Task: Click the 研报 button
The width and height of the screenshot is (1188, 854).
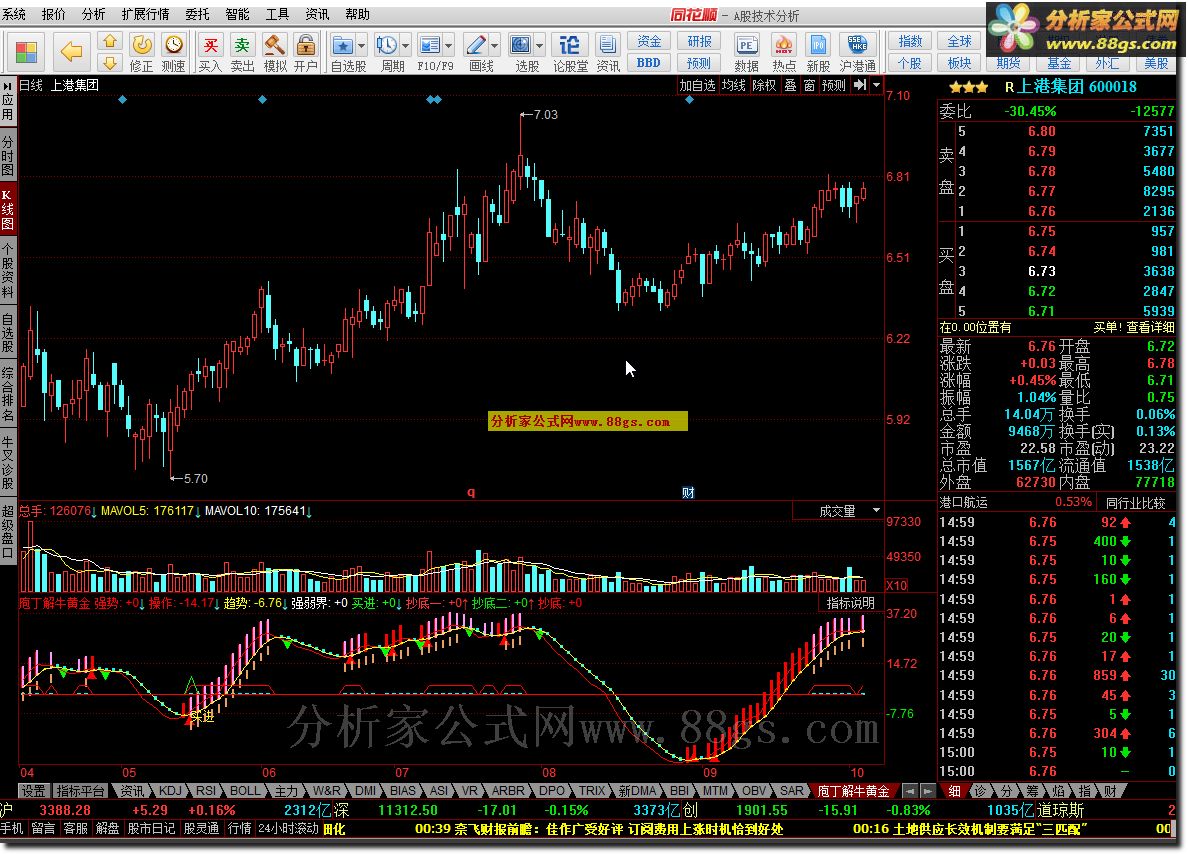Action: pyautogui.click(x=699, y=41)
